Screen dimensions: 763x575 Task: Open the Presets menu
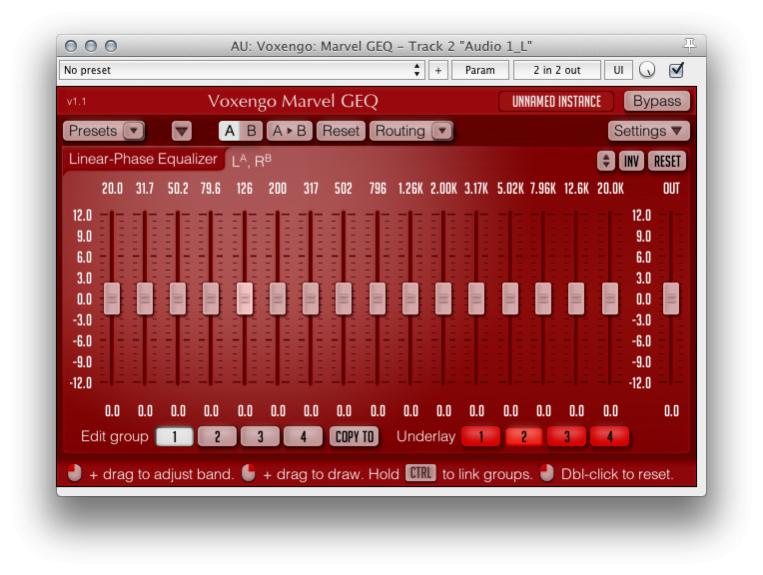(x=103, y=131)
